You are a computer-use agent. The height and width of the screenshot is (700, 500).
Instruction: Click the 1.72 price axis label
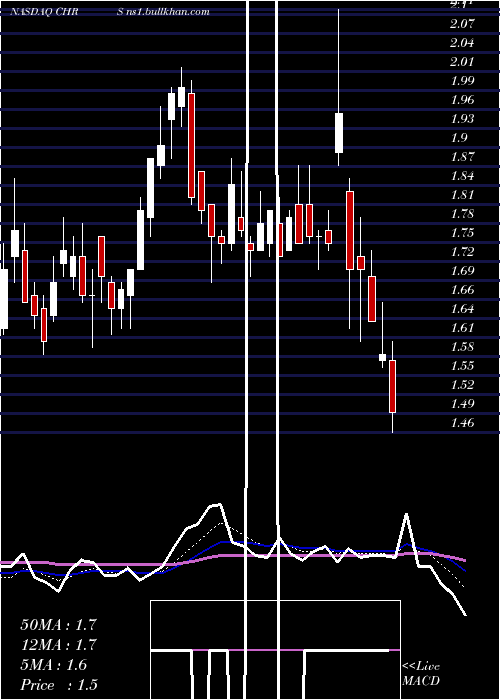462,251
